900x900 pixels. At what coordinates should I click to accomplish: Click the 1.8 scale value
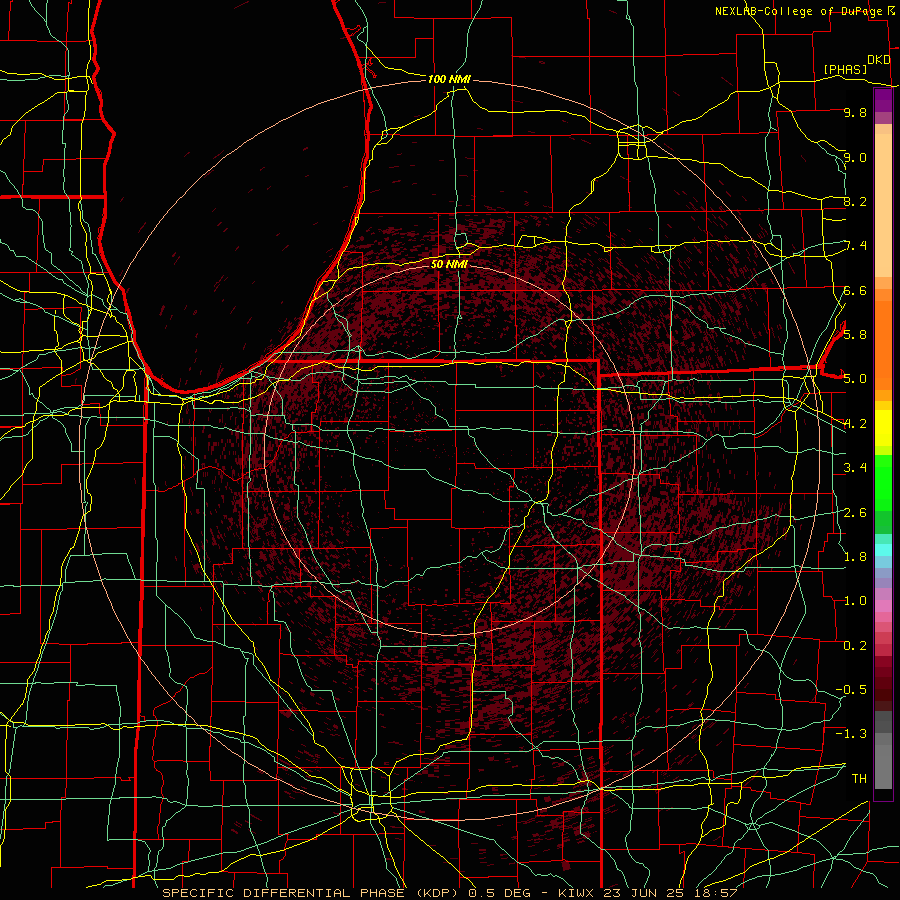(x=855, y=556)
